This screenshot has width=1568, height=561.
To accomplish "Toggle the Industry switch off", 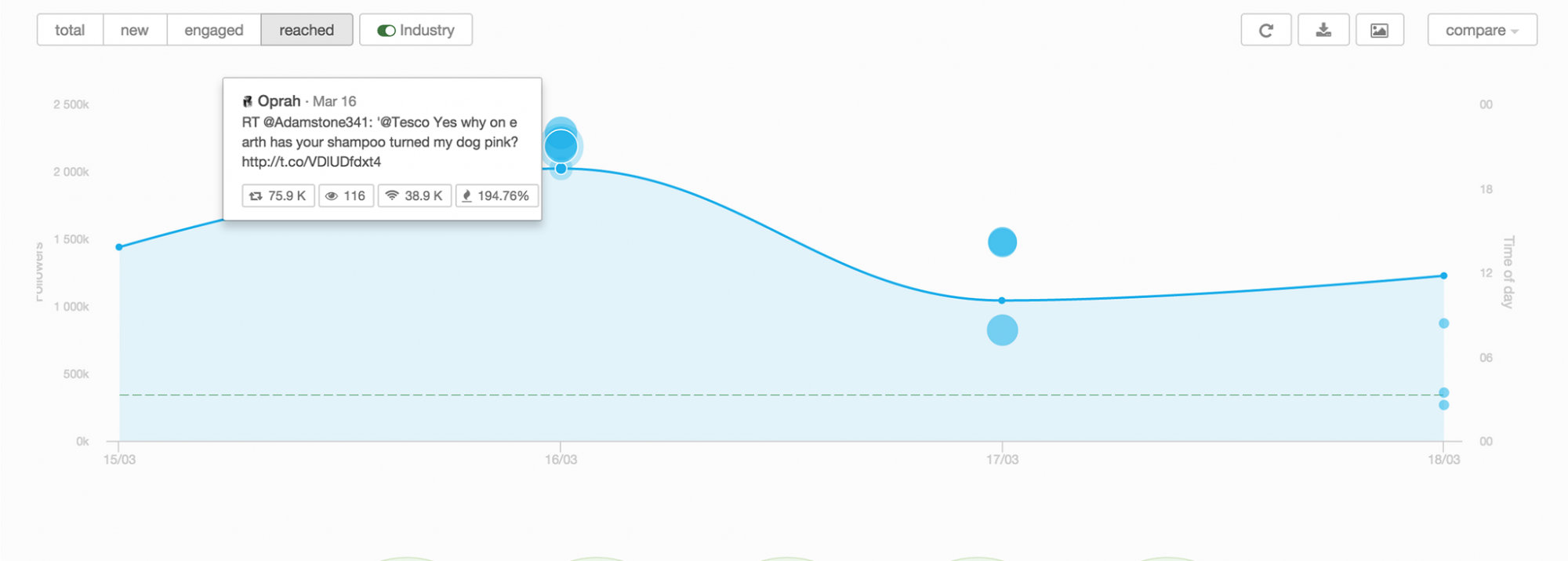I will click(387, 31).
